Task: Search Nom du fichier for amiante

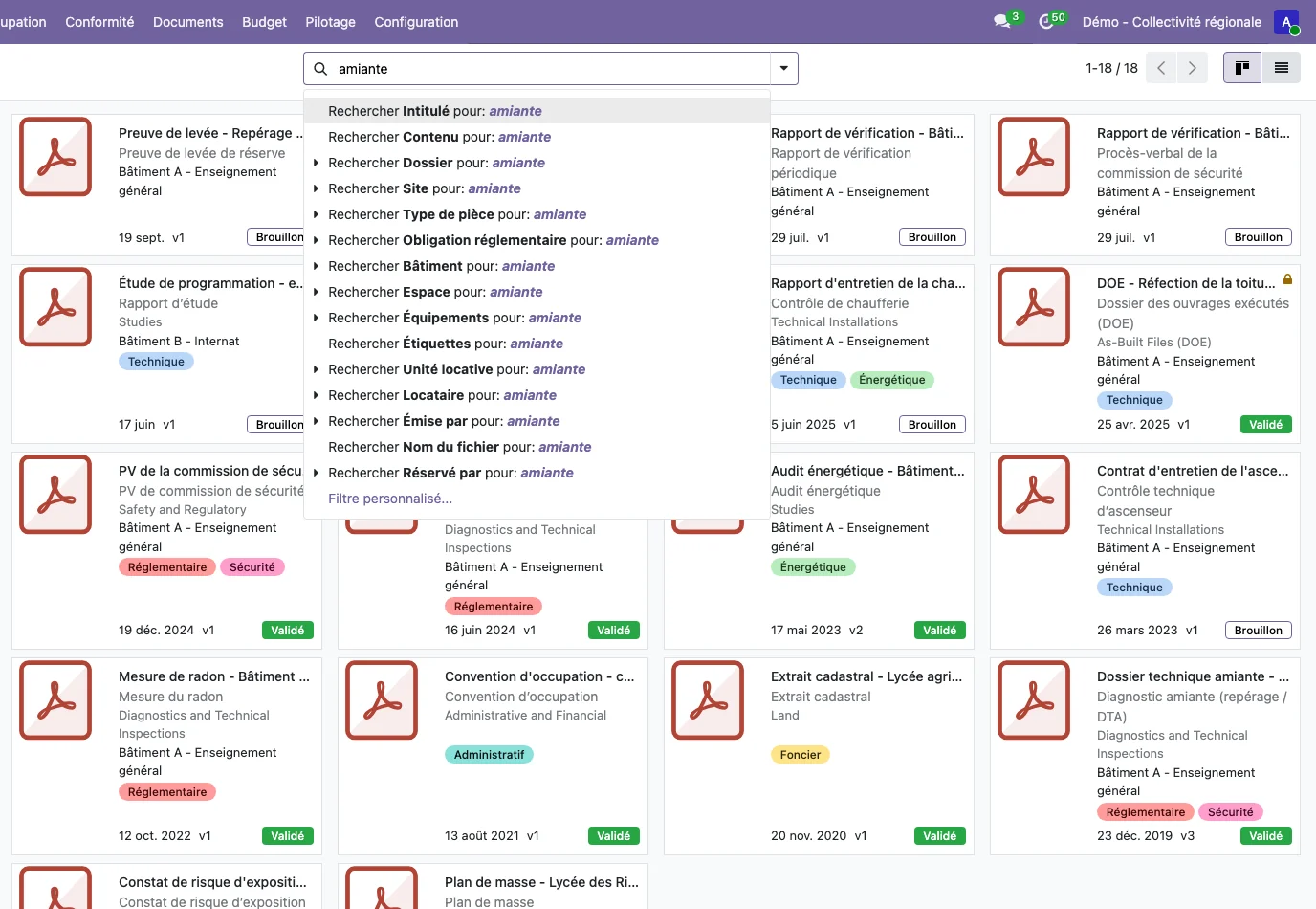Action: click(x=537, y=447)
